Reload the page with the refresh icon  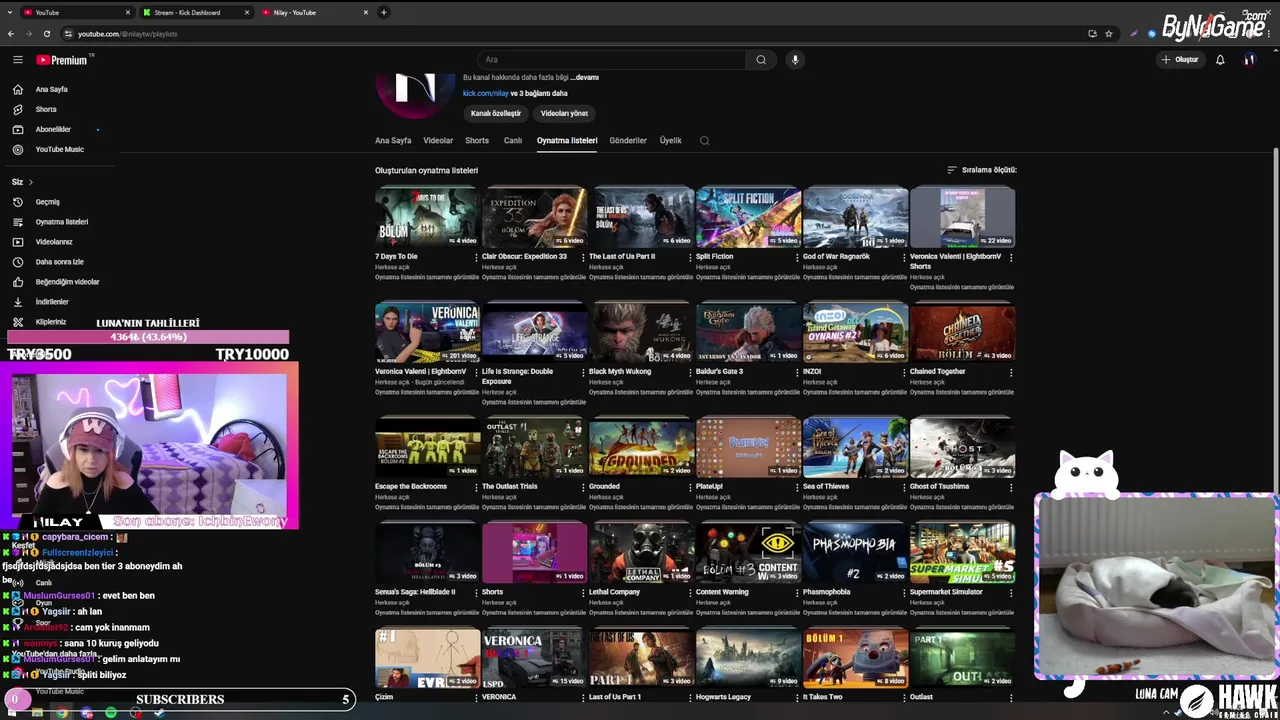click(46, 33)
